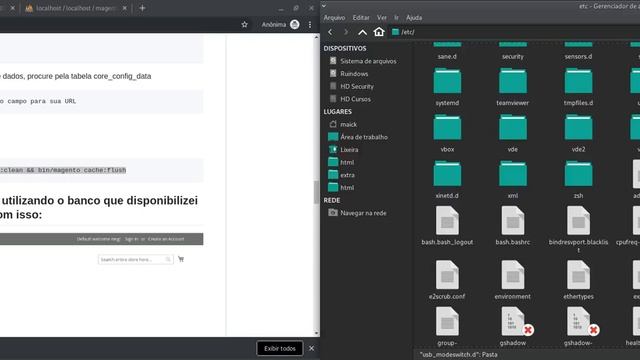Open Arquivo menu in file manager

click(x=334, y=18)
